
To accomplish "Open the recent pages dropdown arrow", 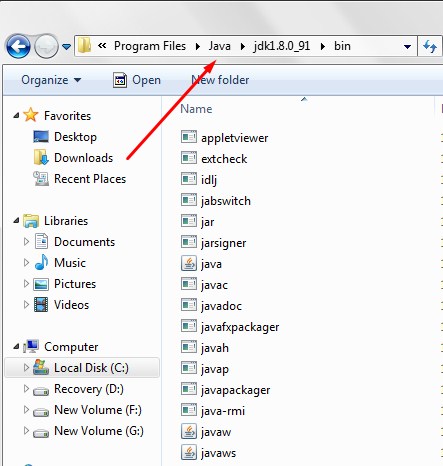I will click(67, 47).
